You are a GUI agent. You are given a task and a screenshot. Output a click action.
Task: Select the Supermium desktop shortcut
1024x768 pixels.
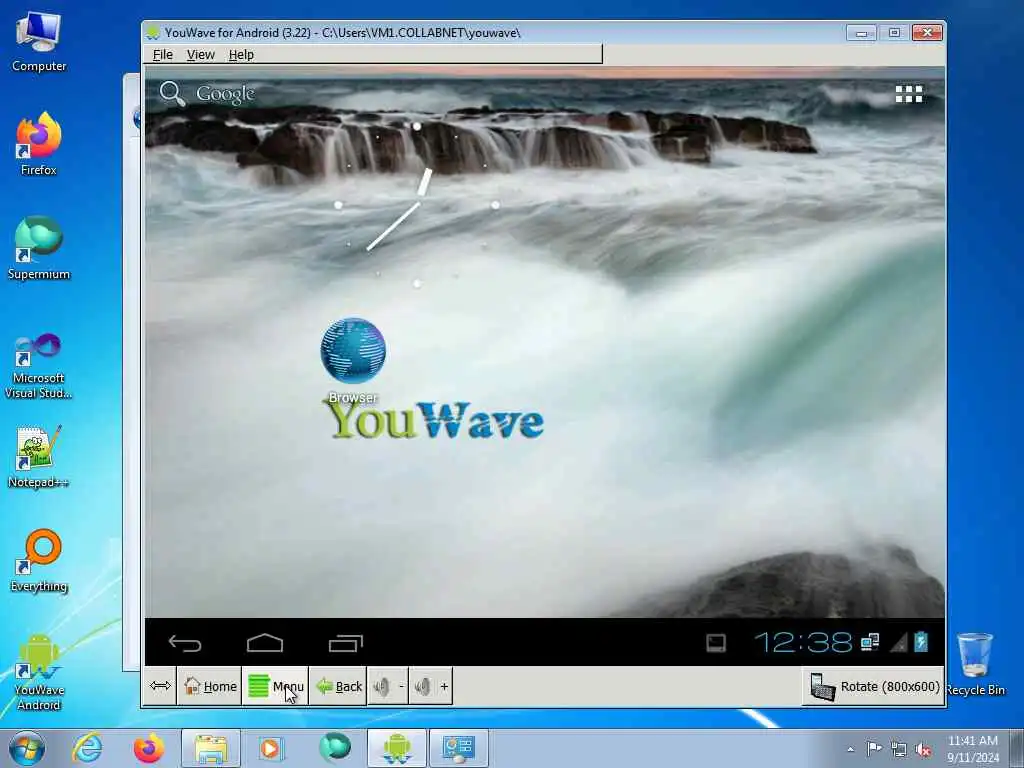[x=39, y=248]
